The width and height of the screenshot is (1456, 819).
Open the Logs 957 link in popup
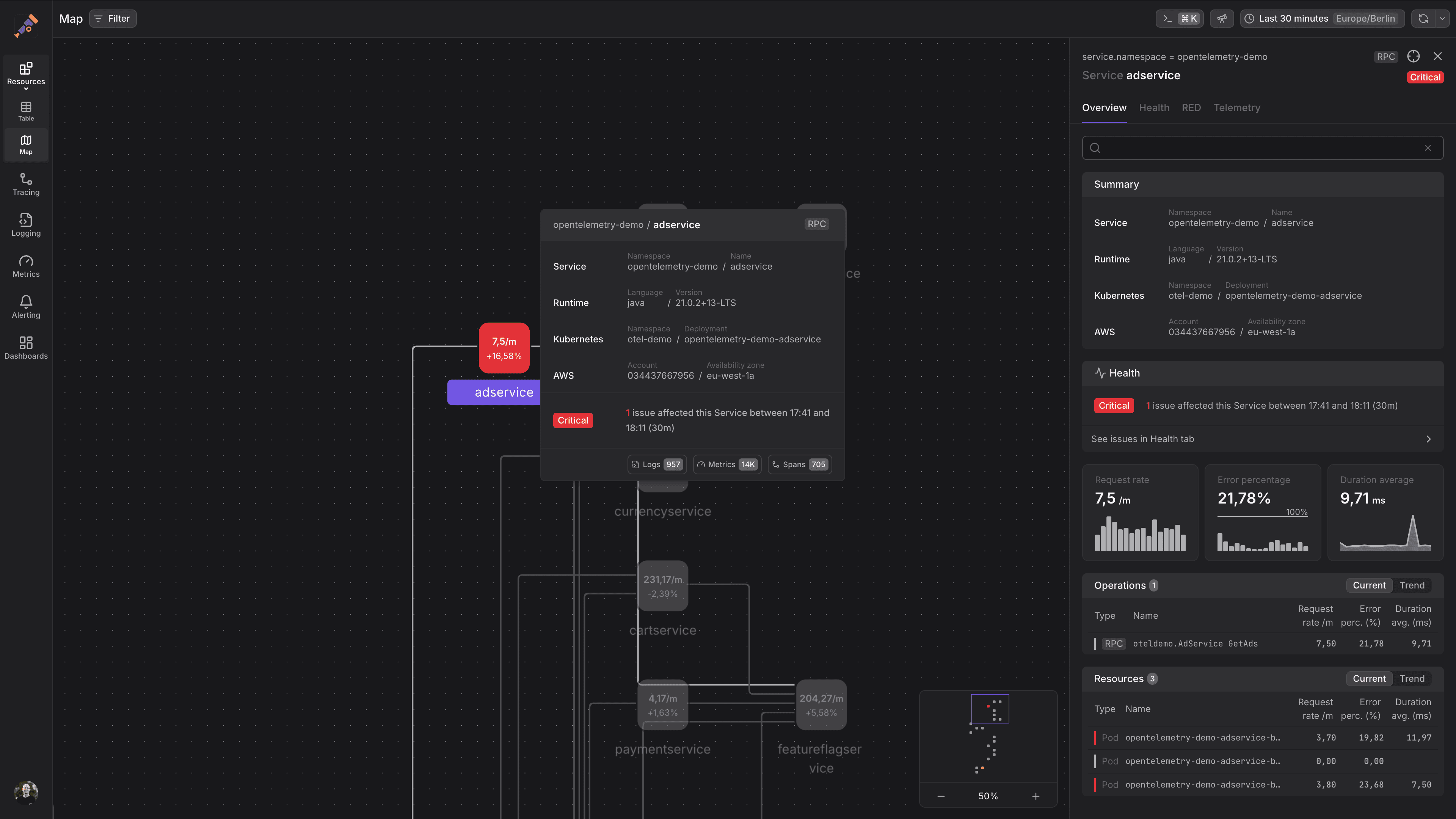point(657,464)
